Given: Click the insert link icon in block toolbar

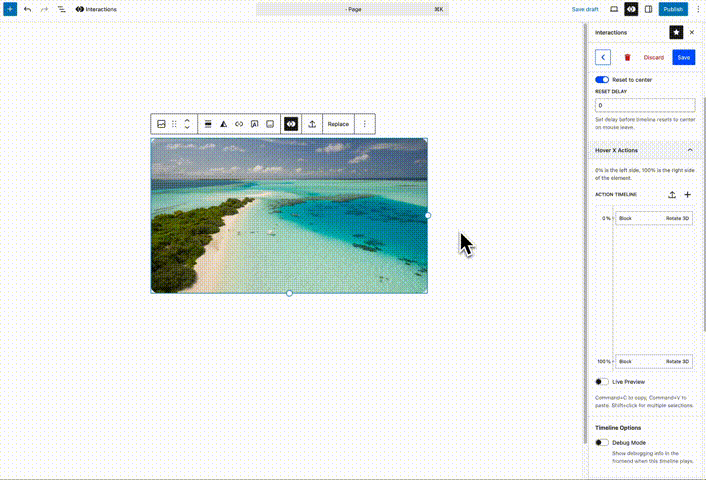Looking at the screenshot, I should coord(239,124).
